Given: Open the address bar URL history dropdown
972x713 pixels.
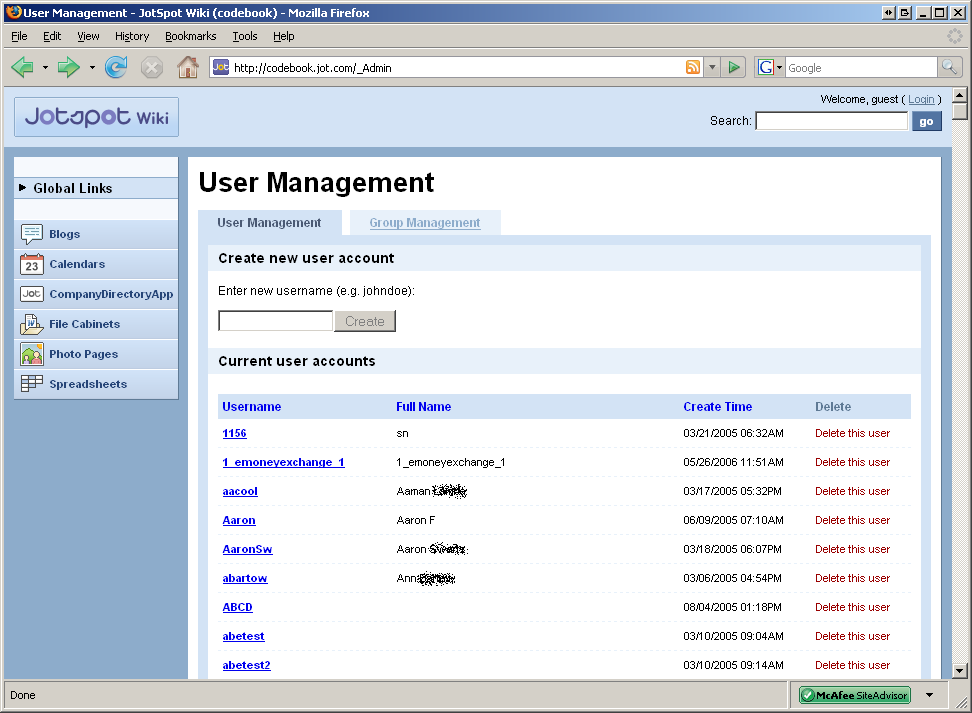Looking at the screenshot, I should coord(713,67).
